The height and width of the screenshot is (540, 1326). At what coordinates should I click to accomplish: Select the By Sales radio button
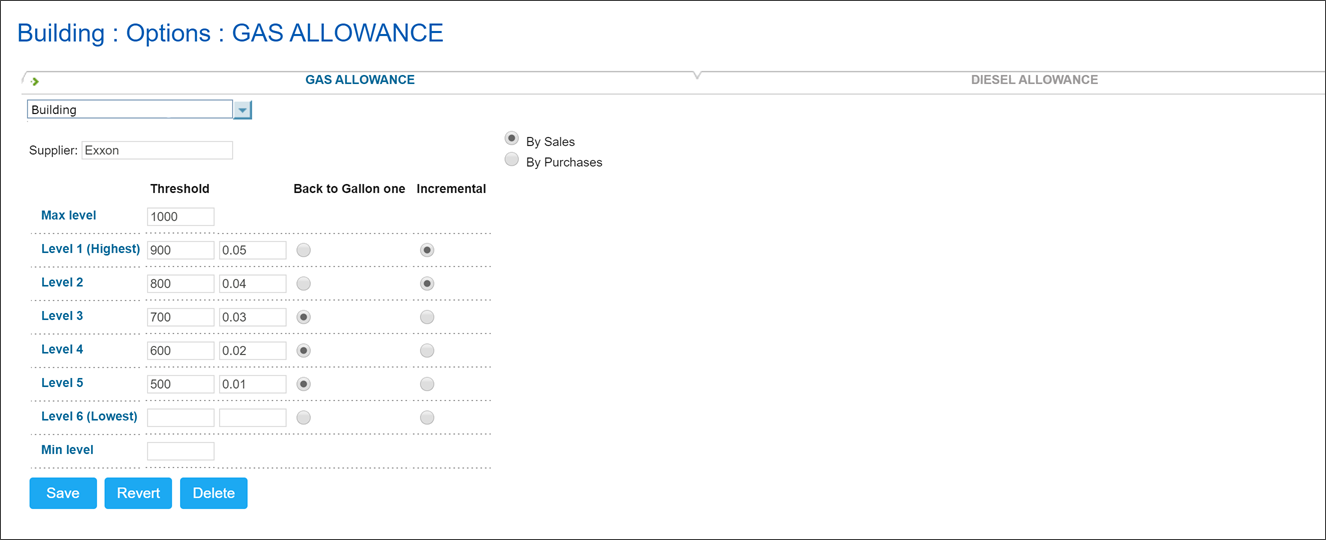click(x=512, y=139)
